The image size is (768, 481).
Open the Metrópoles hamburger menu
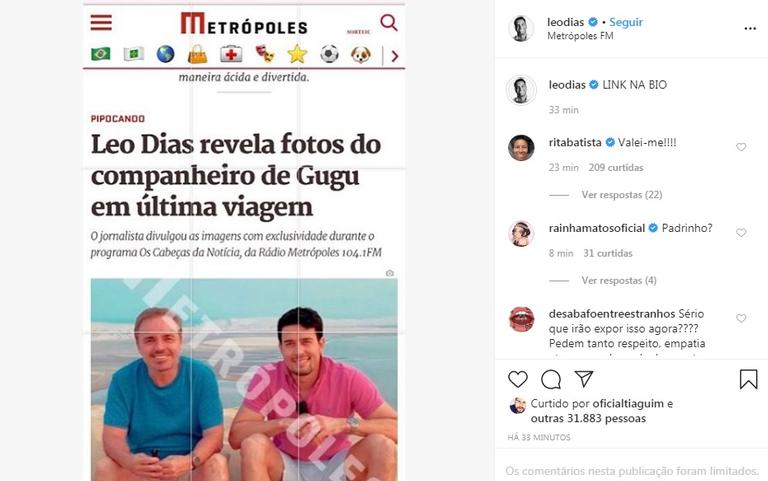(101, 23)
